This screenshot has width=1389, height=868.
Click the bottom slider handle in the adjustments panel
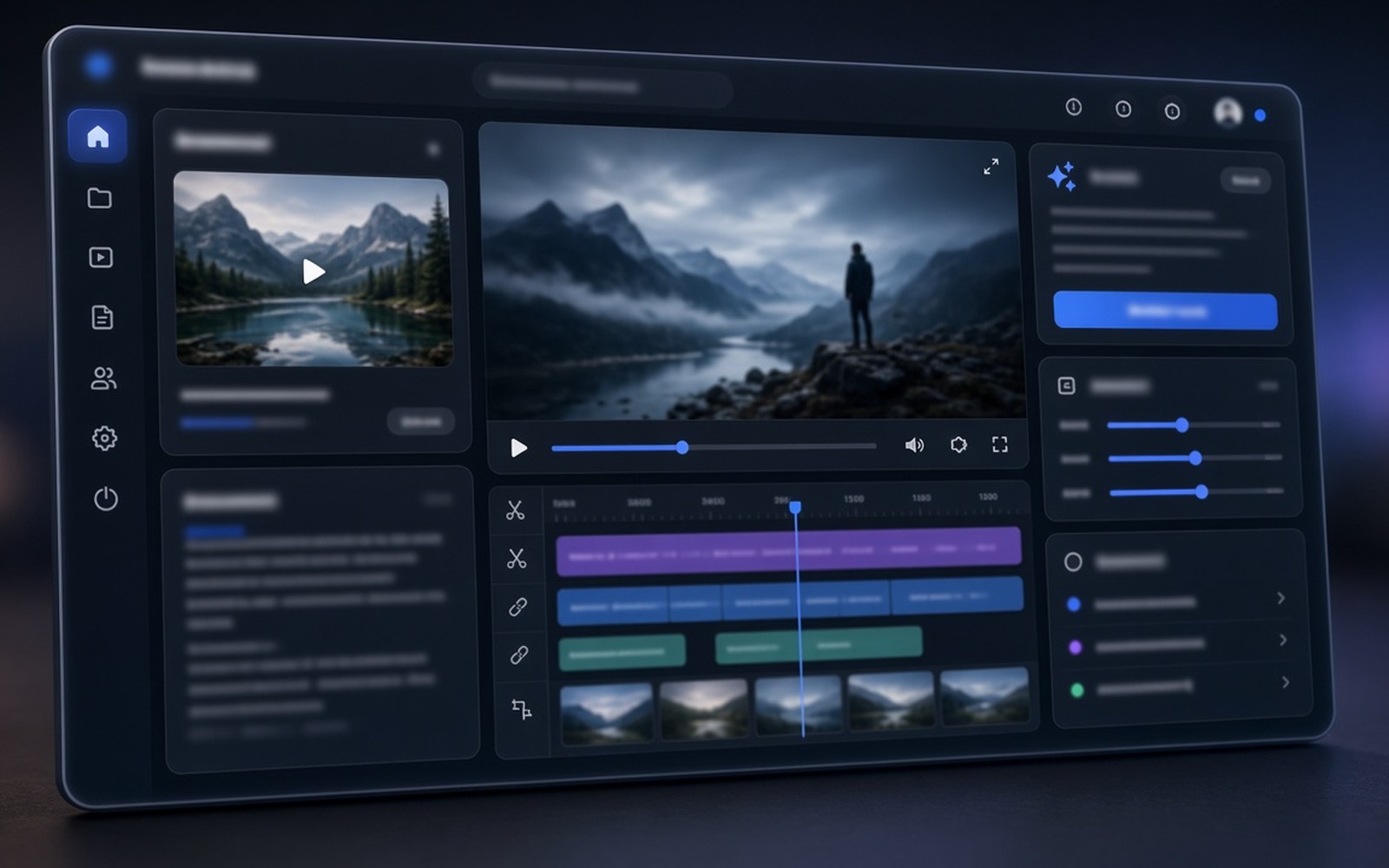click(1201, 491)
